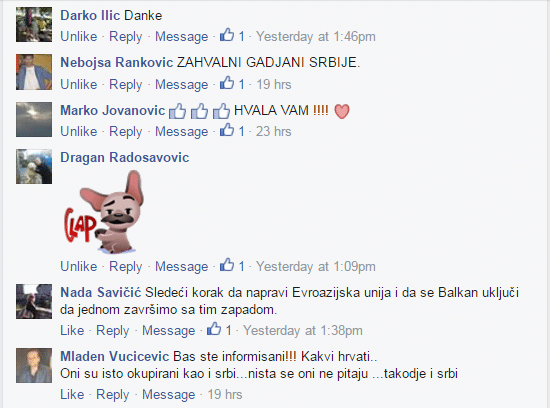Message Dragan Radosavovic from his comment
Screen dimensions: 550x408
181,267
